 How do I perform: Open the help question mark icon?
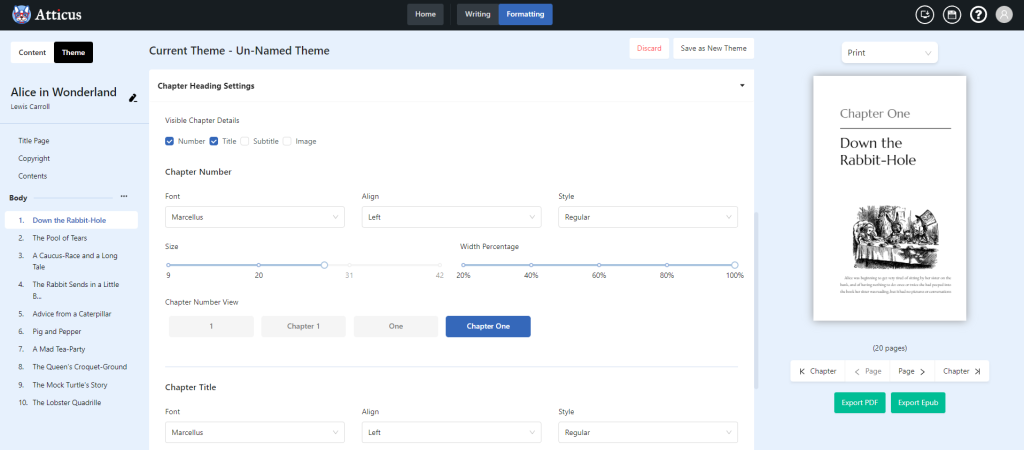click(x=978, y=14)
